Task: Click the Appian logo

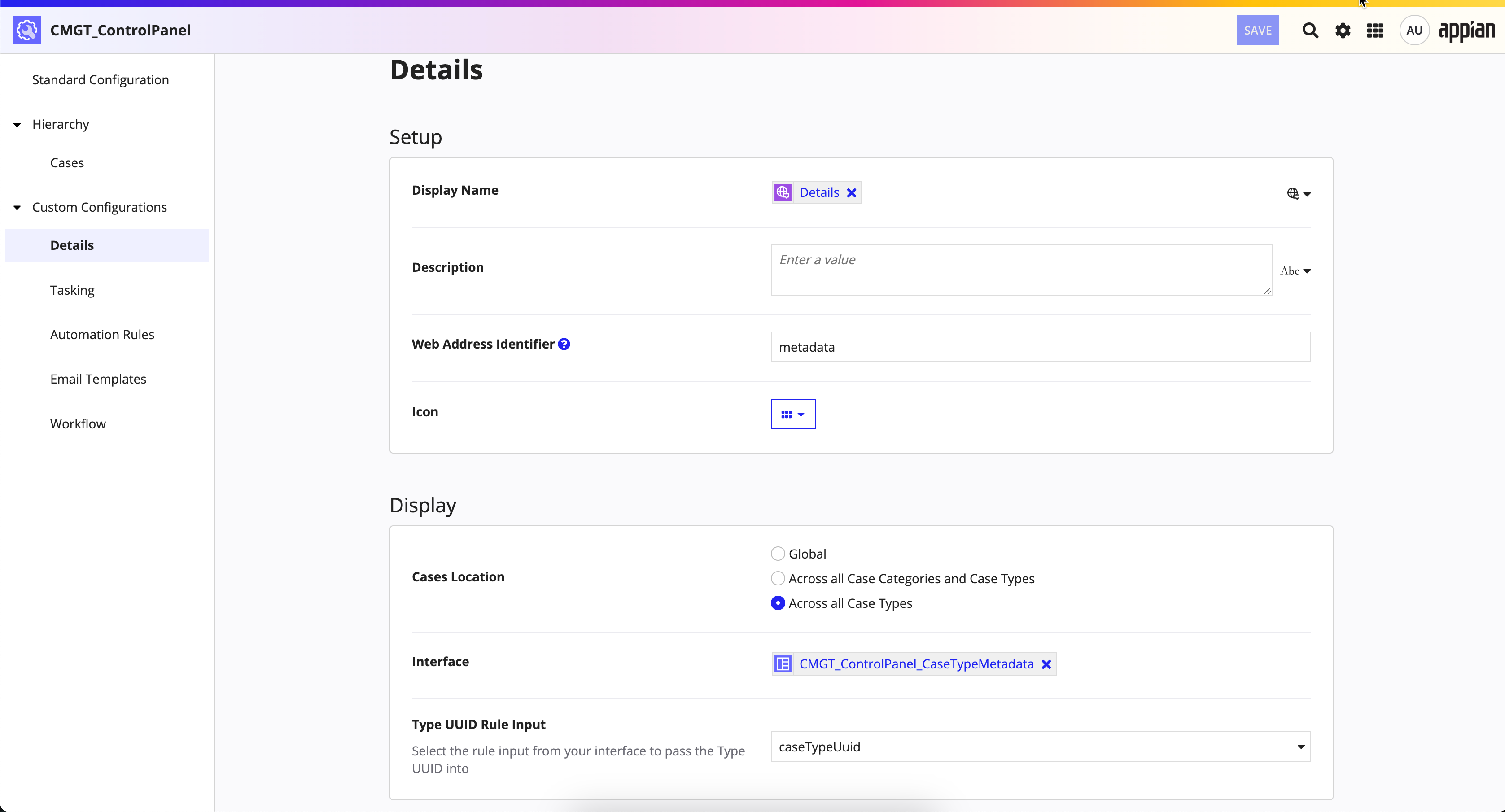Action: point(1466,31)
